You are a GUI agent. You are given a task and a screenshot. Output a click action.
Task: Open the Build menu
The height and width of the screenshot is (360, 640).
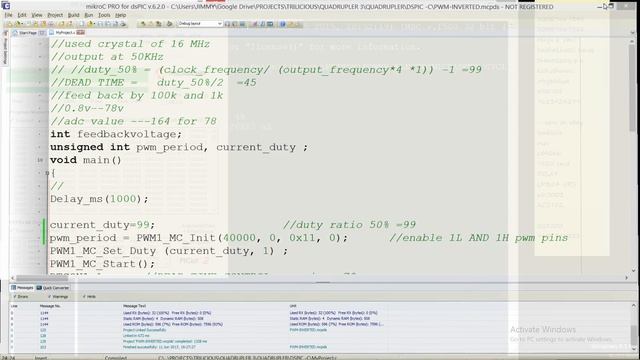pos(73,15)
